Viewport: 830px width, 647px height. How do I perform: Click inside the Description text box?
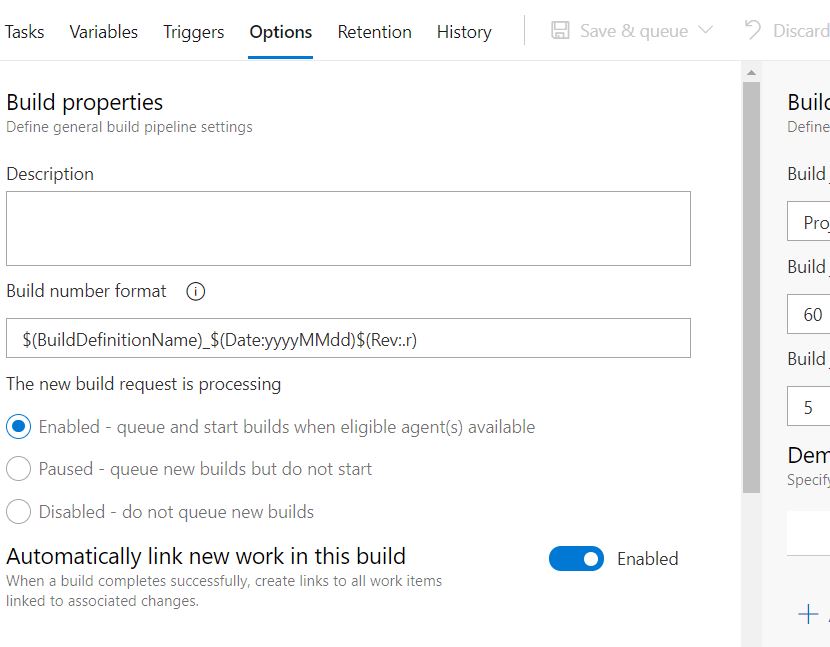(348, 227)
